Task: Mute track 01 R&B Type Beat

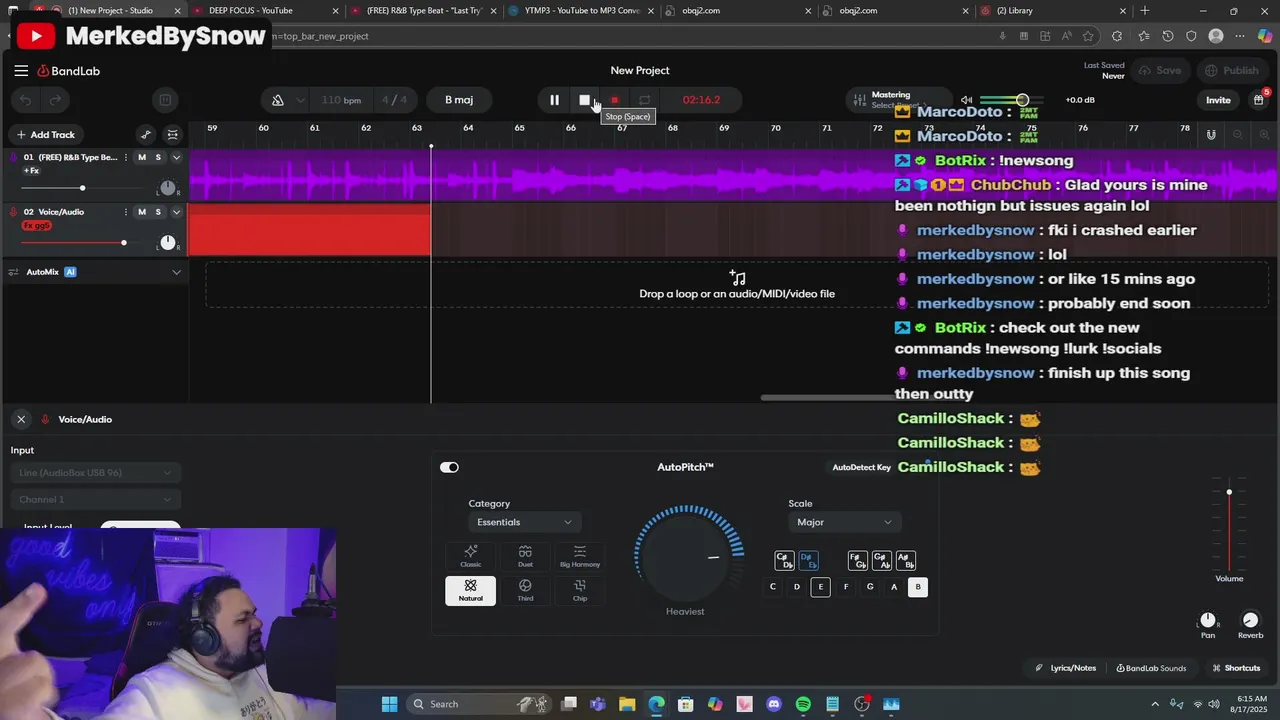Action: coord(142,157)
